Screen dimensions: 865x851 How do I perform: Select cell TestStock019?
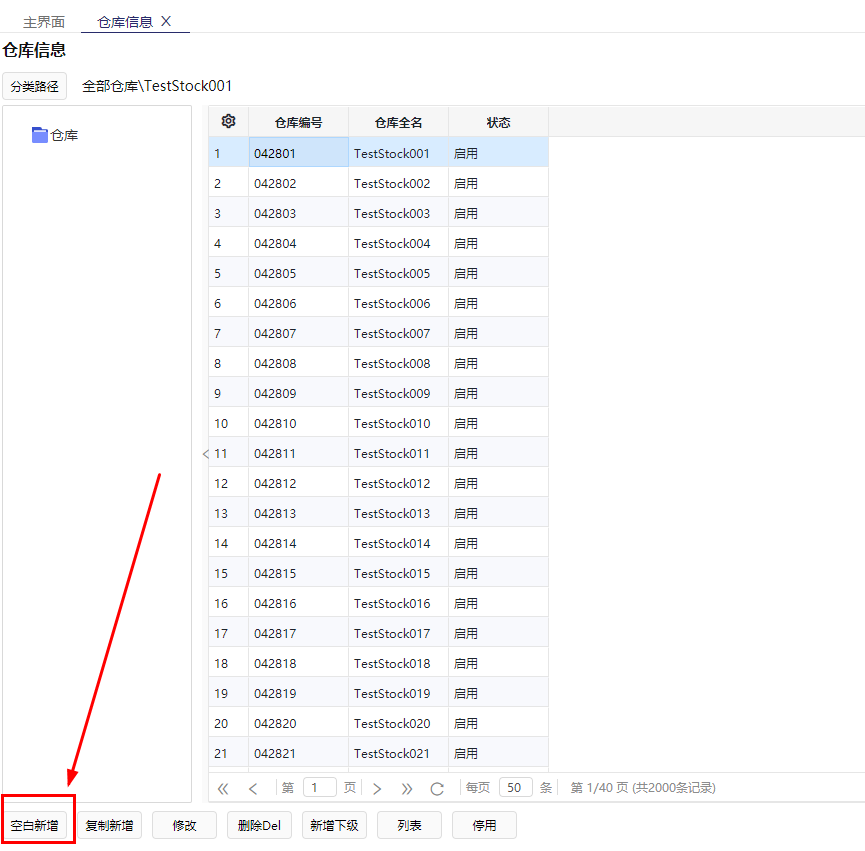click(x=398, y=693)
